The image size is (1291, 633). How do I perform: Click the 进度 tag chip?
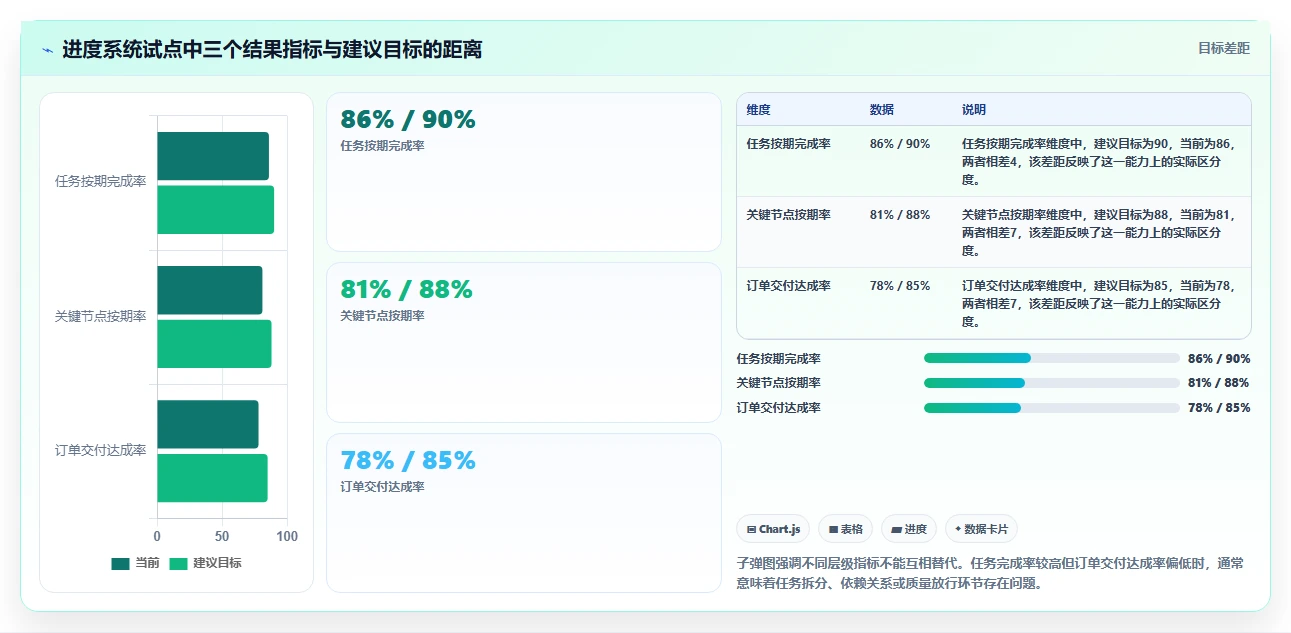pos(909,529)
